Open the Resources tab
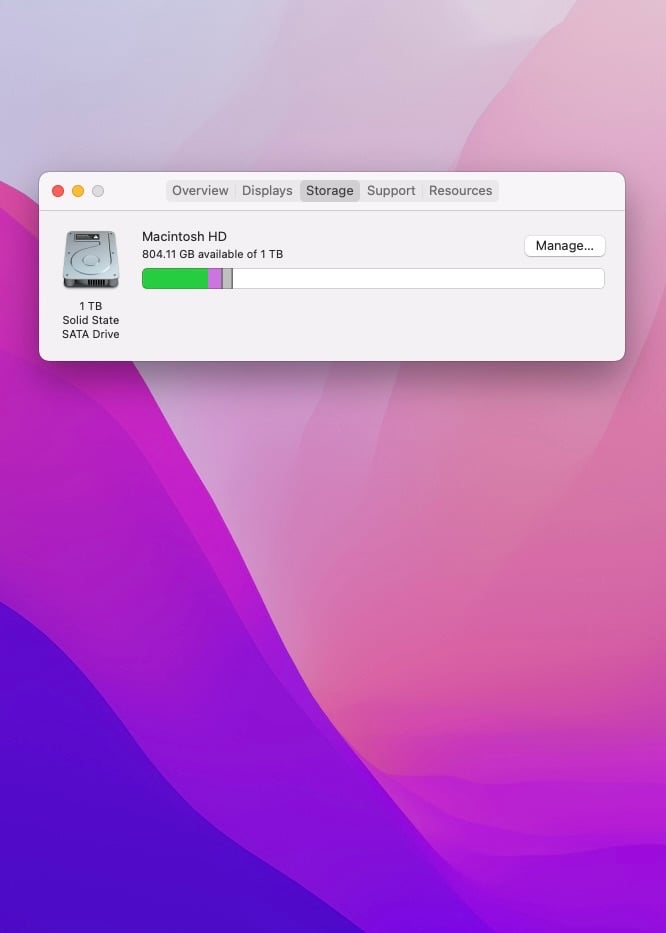 460,190
